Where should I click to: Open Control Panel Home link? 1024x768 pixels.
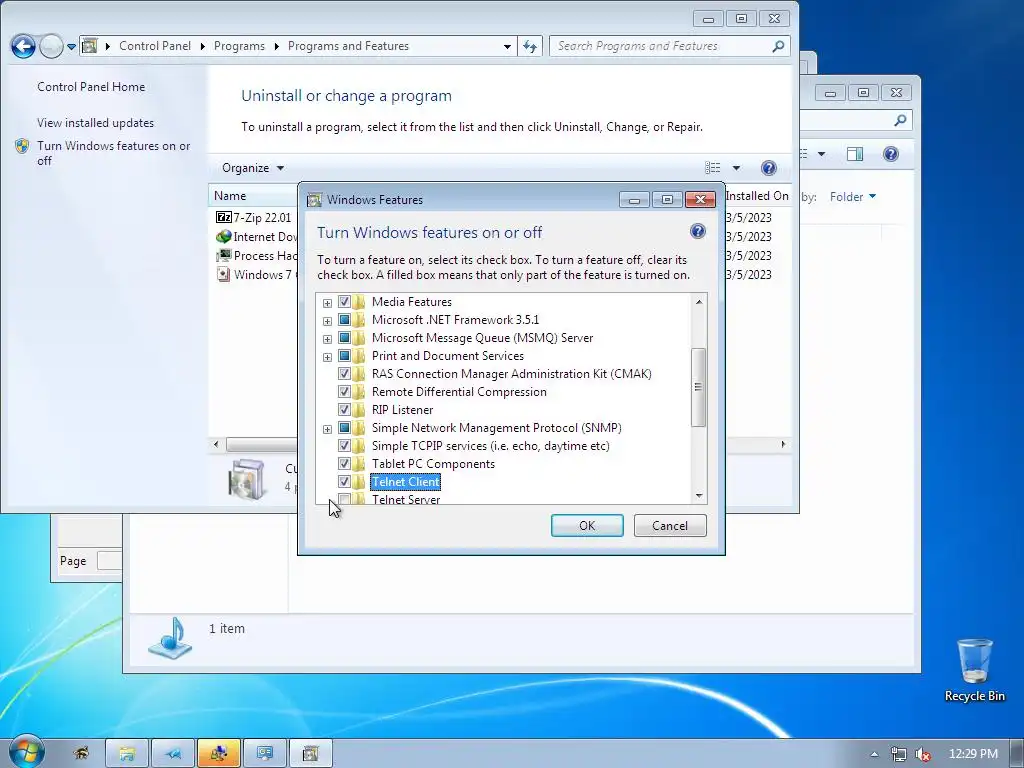point(91,87)
